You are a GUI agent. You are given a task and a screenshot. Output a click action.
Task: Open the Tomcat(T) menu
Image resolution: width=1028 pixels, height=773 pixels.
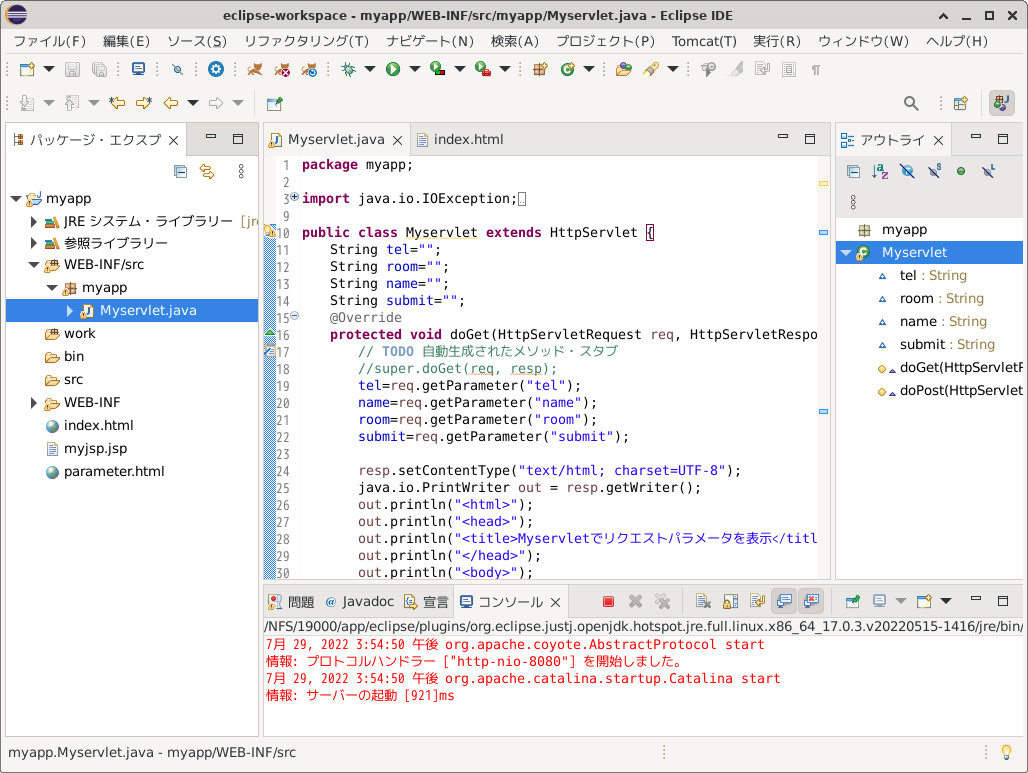(x=704, y=41)
